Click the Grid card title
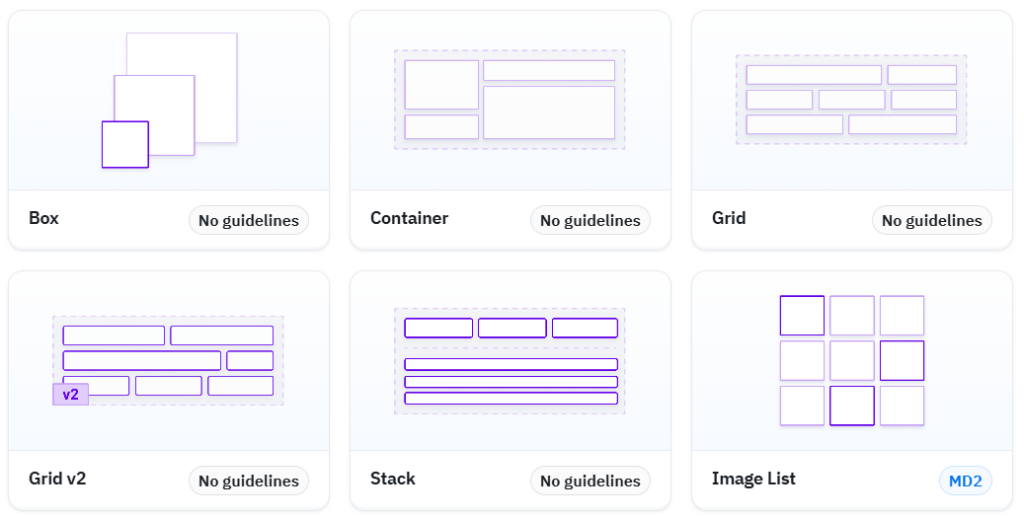The height and width of the screenshot is (519, 1024). point(729,218)
